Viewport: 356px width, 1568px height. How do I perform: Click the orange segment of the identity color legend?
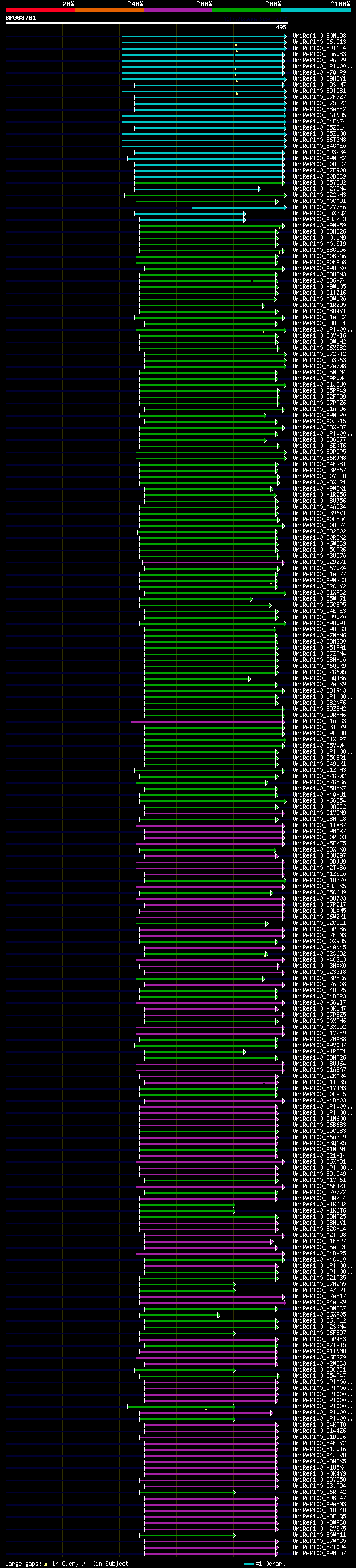tap(110, 10)
